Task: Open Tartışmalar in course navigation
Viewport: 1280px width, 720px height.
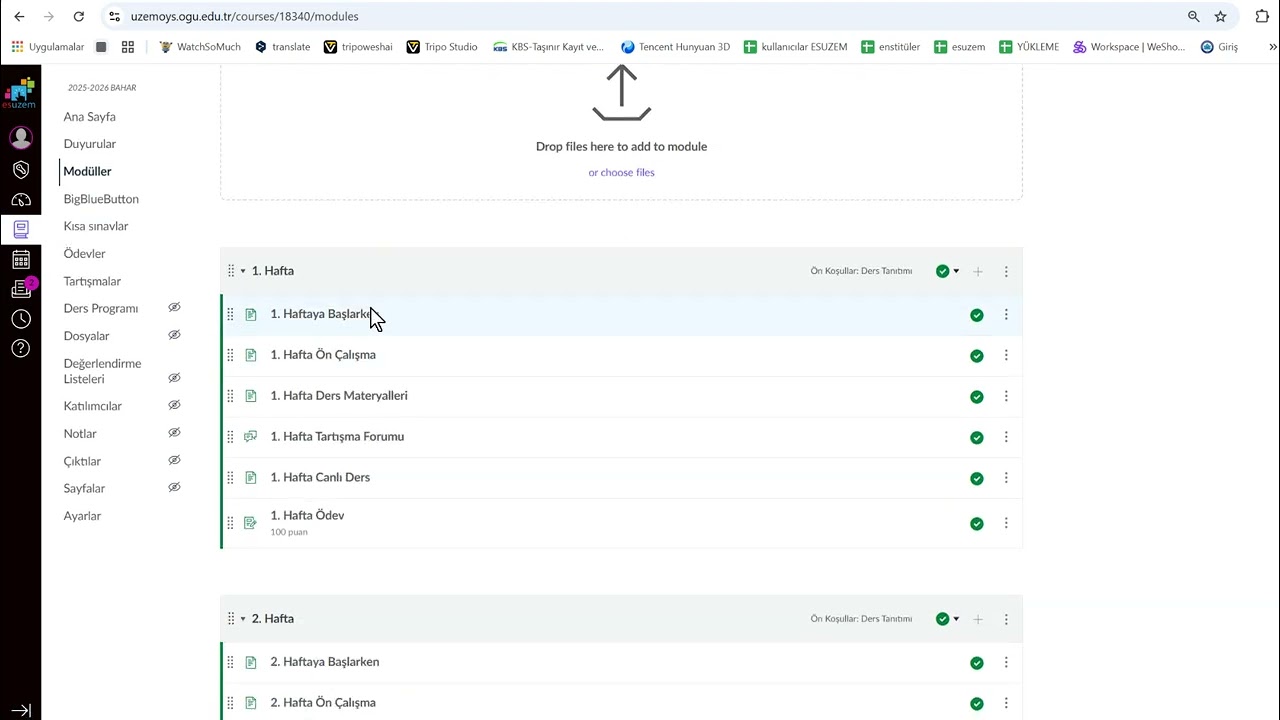Action: 92,281
